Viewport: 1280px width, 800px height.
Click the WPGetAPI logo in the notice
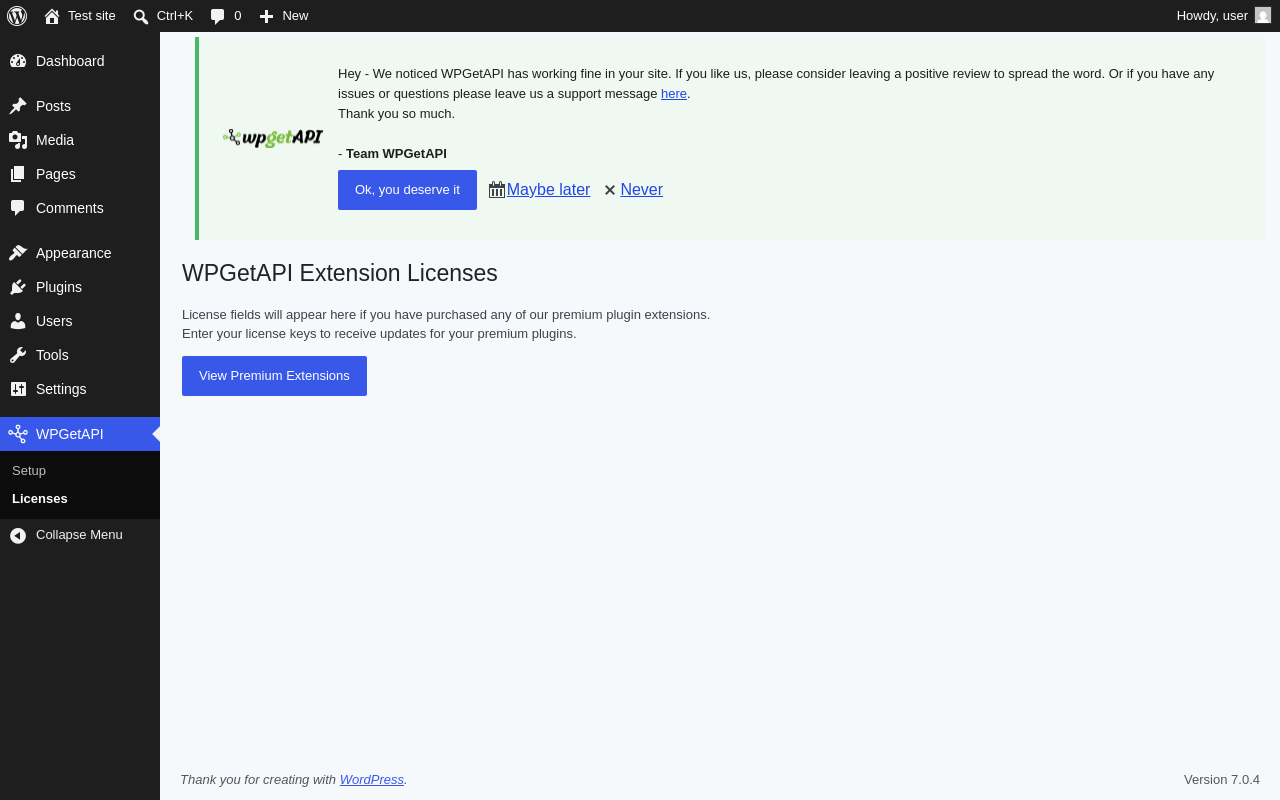273,137
